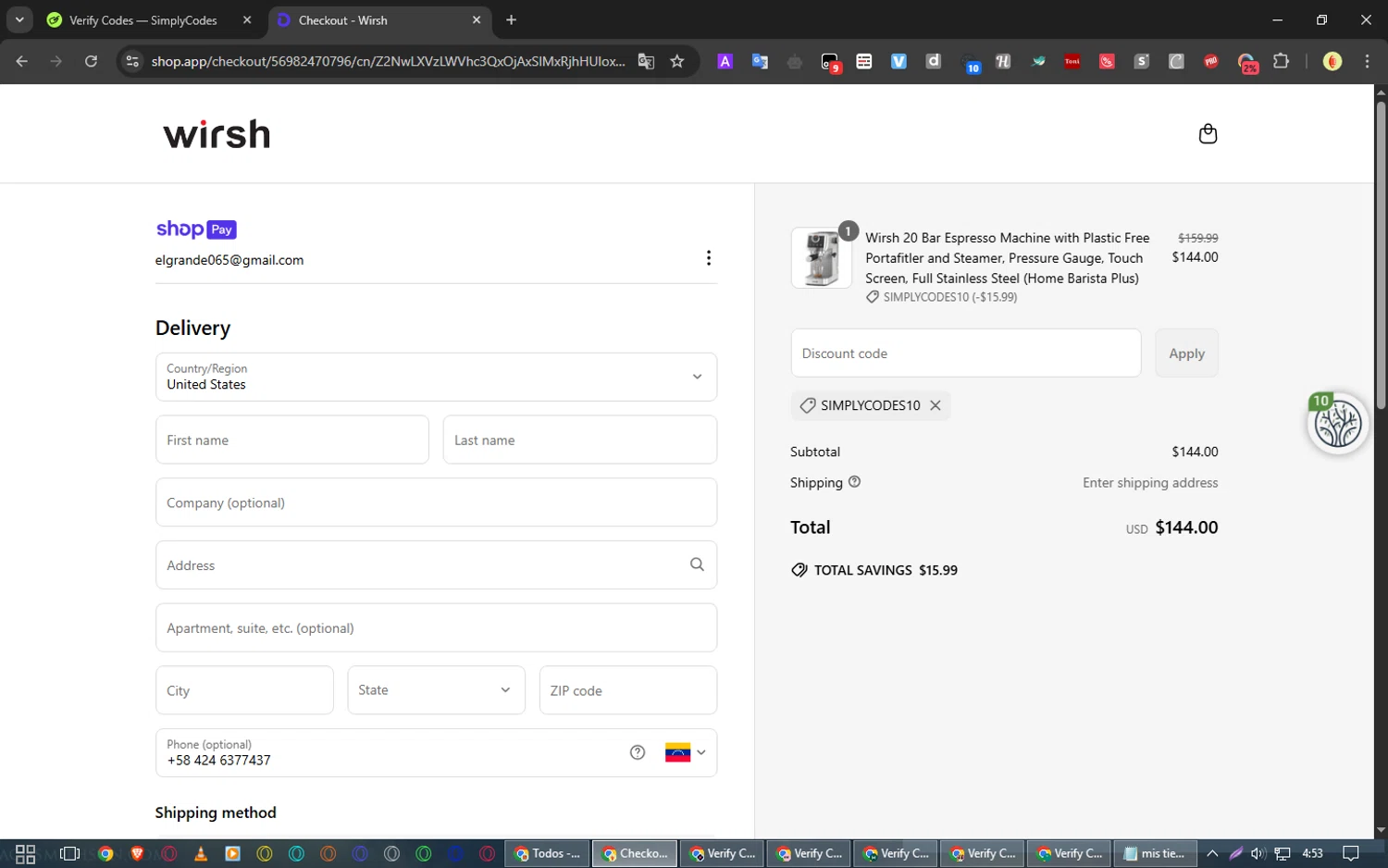Close the Verify Codes tab

point(247,20)
